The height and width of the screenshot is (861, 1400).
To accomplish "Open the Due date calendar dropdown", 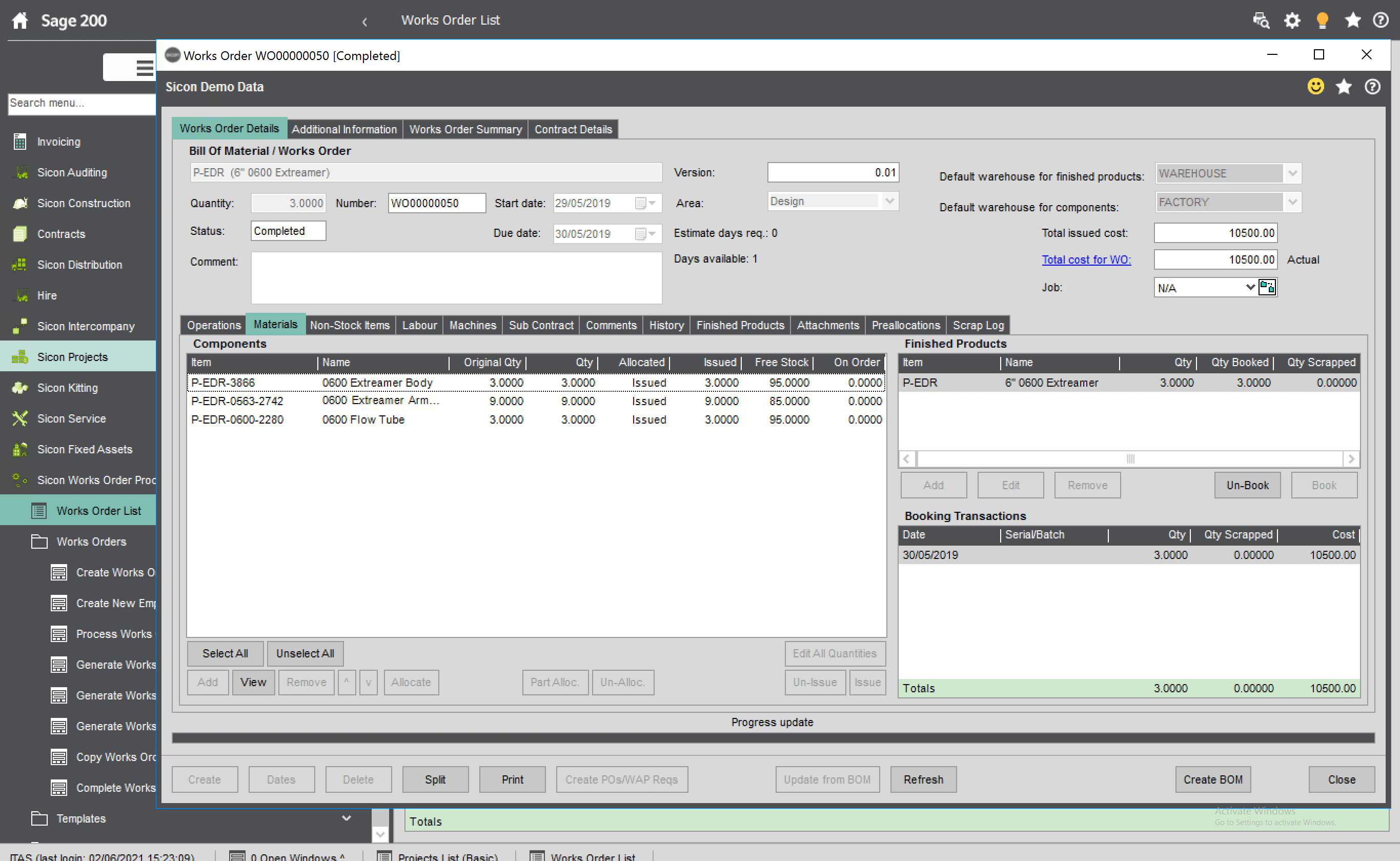I will pos(646,233).
